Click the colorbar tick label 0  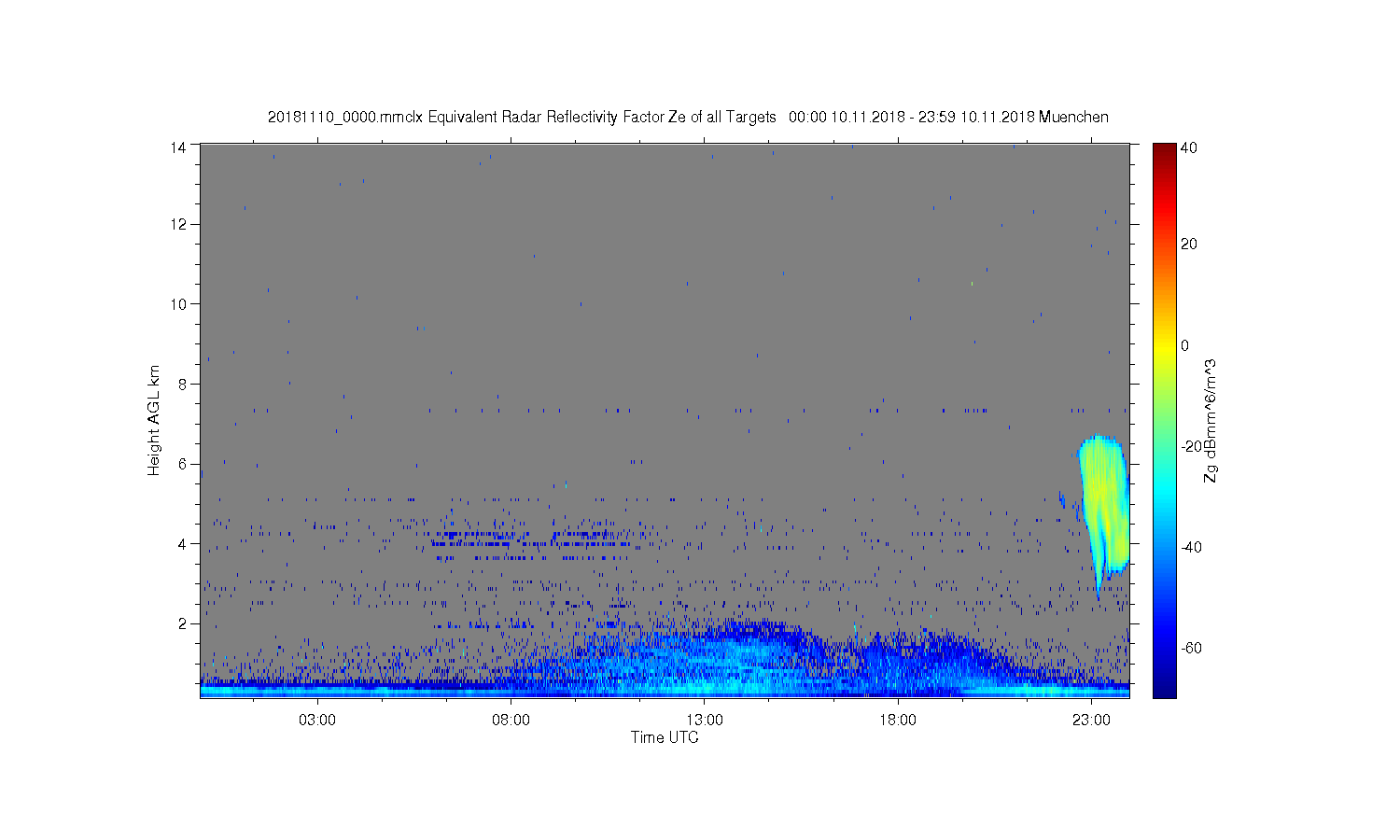coord(1184,345)
